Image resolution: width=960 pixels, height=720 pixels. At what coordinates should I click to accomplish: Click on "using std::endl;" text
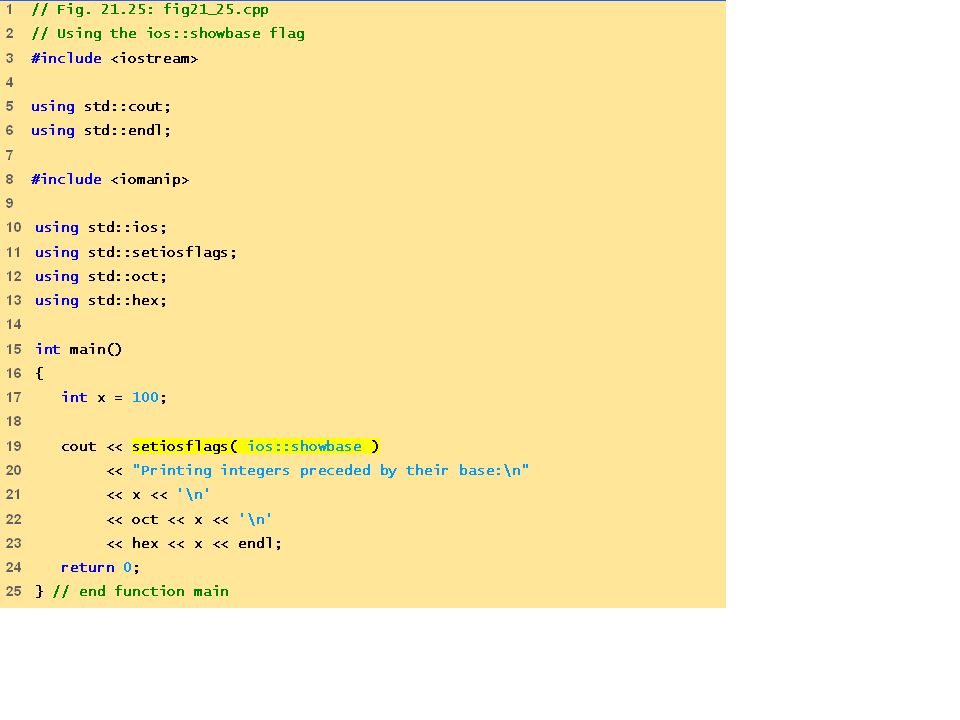pos(101,130)
